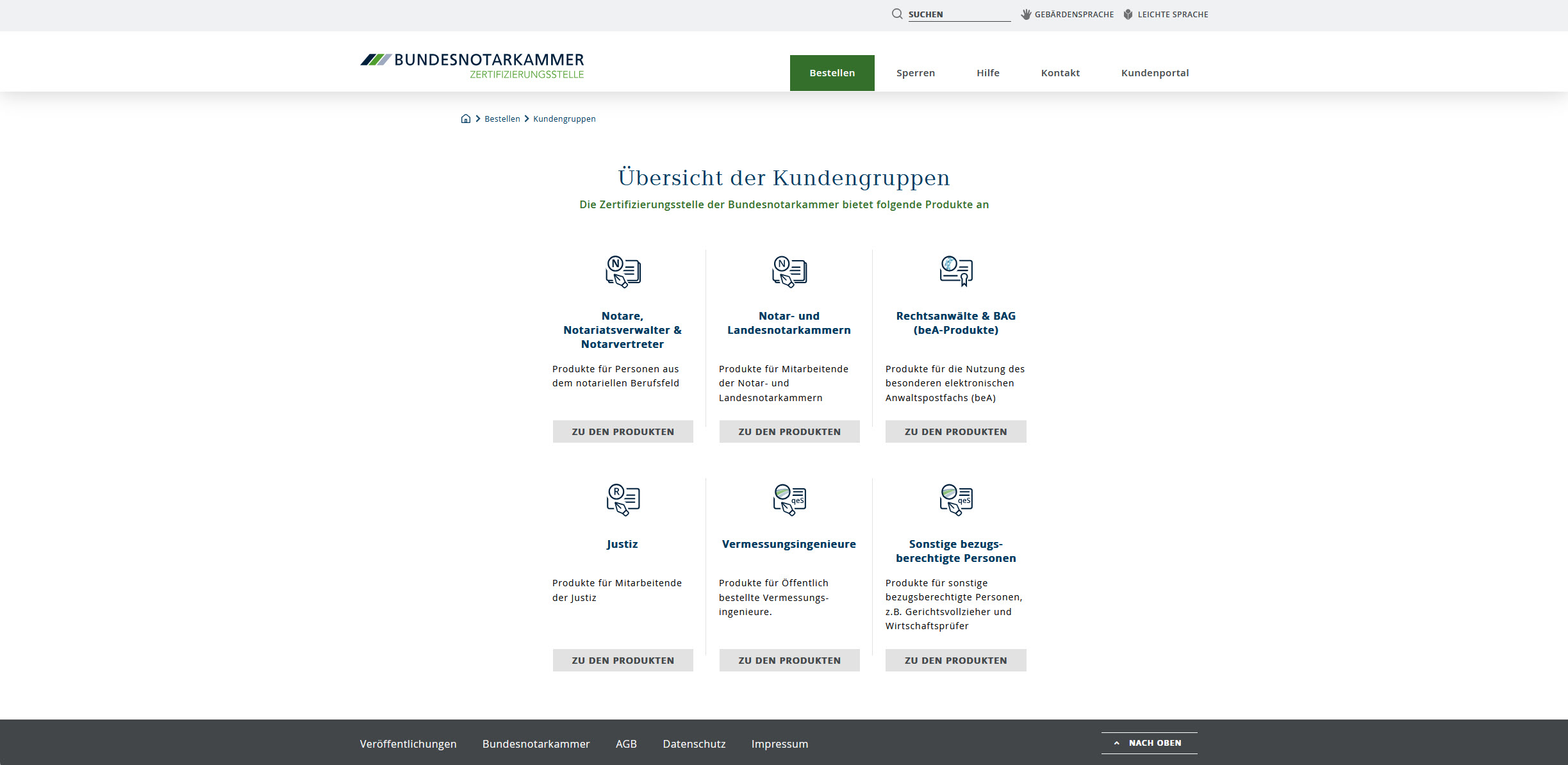Click the Vermessungsingenieure qeS icon
The height and width of the screenshot is (765, 1568).
[x=789, y=500]
